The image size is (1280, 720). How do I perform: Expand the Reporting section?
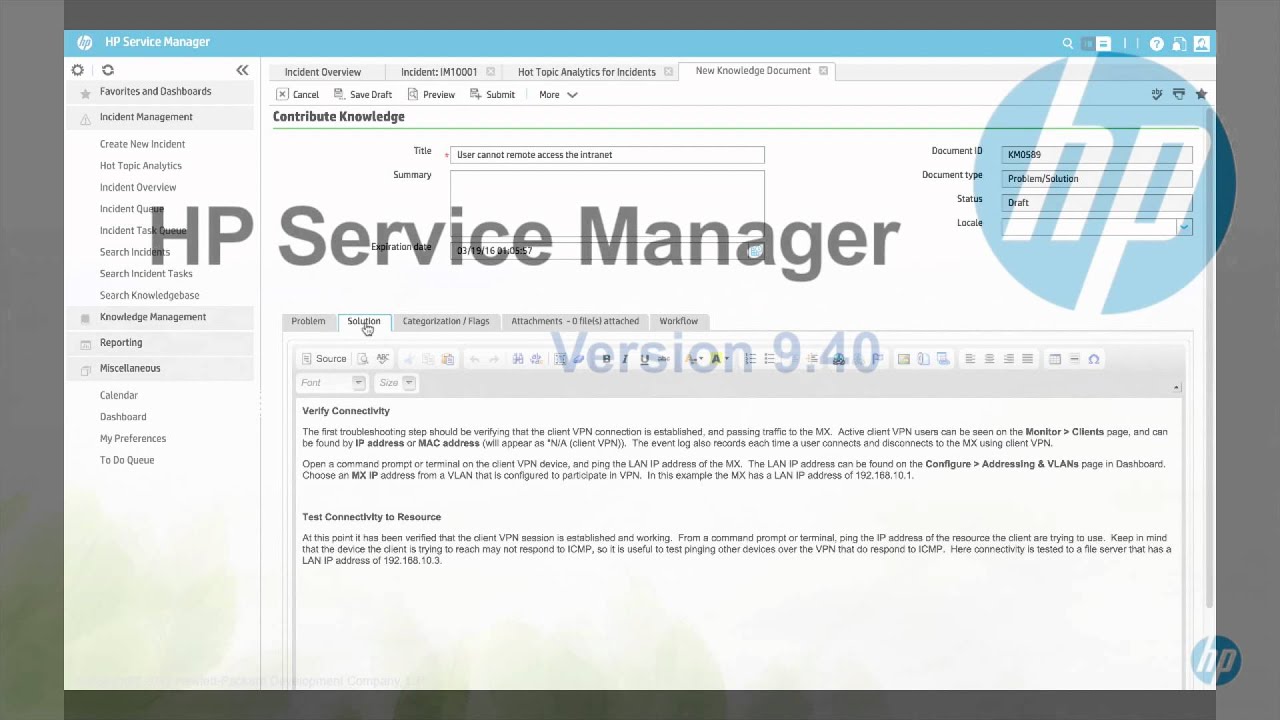click(162, 343)
